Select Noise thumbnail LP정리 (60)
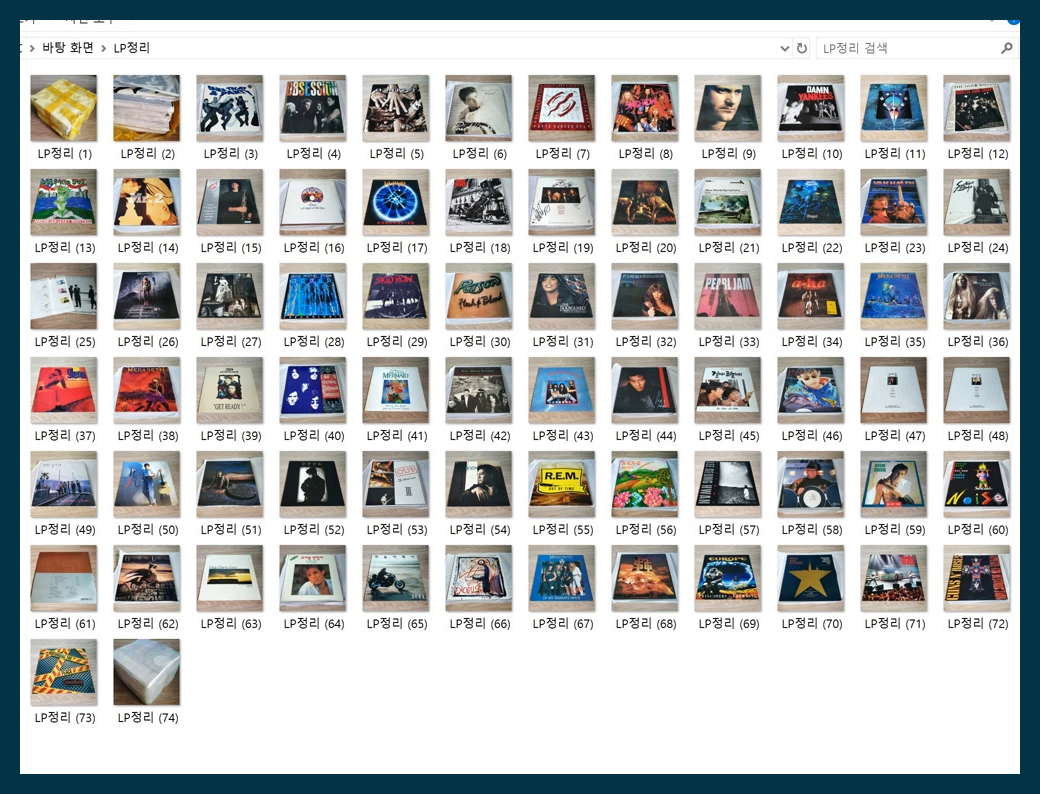1040x794 pixels. pos(976,485)
